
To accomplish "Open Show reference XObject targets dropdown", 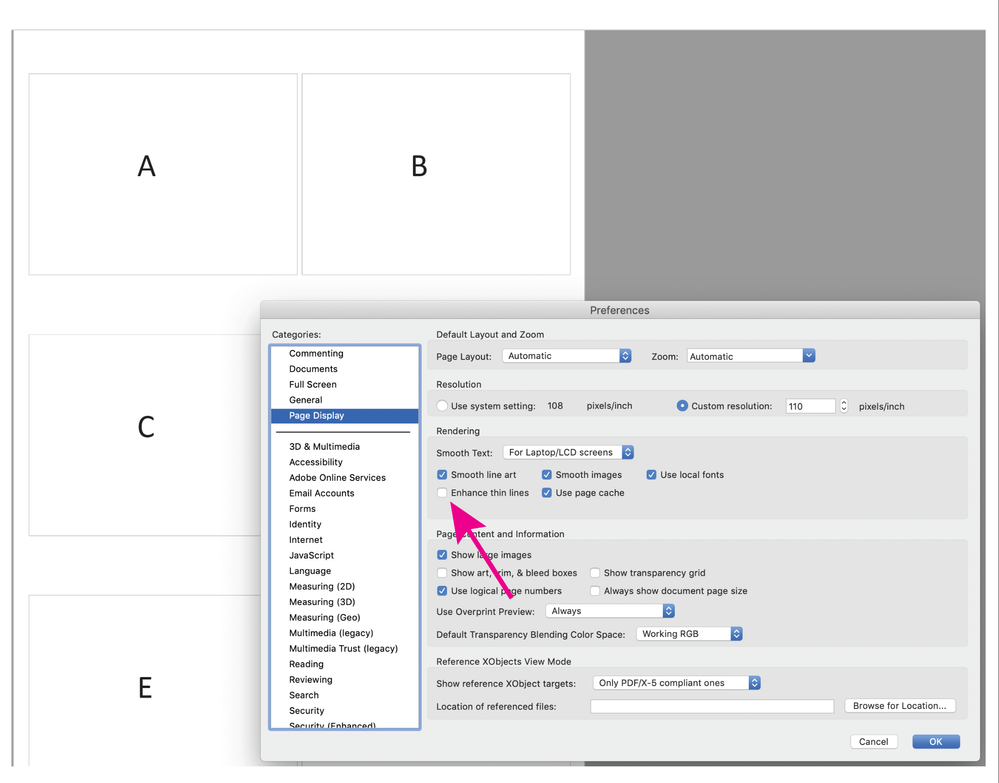I will [677, 683].
